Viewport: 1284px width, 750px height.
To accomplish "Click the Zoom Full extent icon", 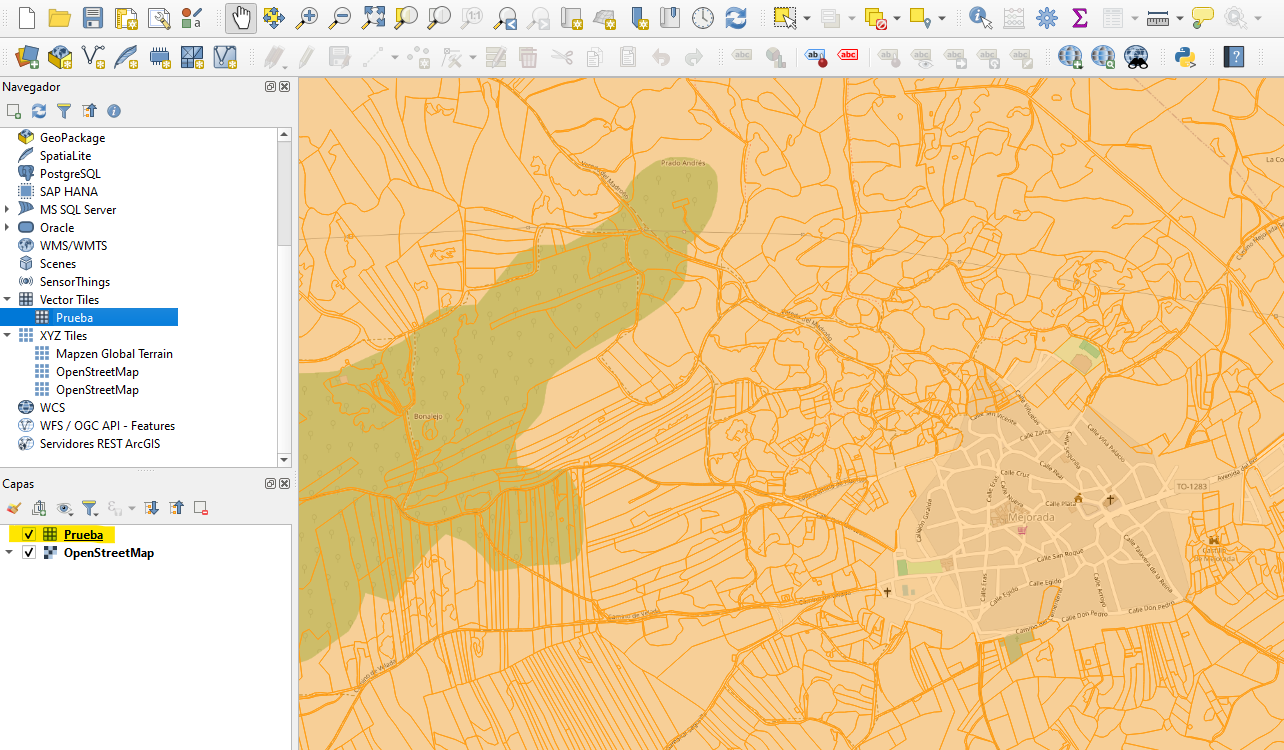I will 373,17.
